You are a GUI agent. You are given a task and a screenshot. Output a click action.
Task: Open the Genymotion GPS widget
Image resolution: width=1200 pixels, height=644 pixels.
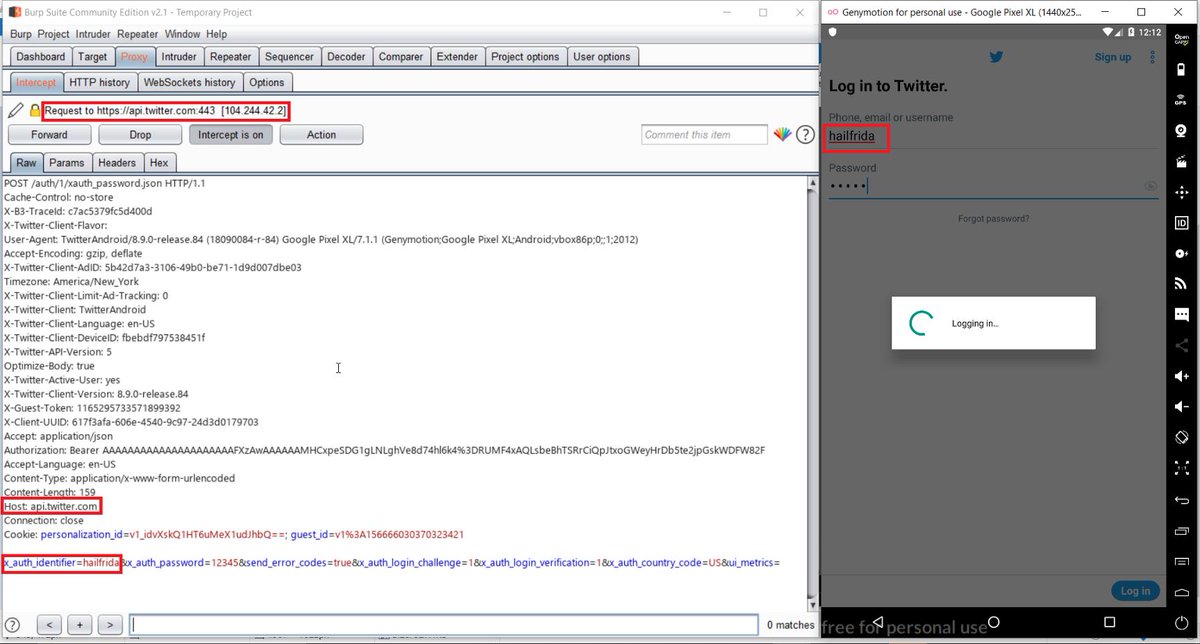pos(1181,101)
